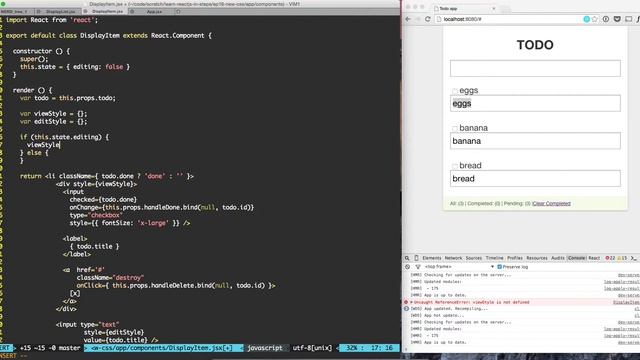Click the master branch in Vim statusline
The height and width of the screenshot is (360, 640).
[x=69, y=348]
